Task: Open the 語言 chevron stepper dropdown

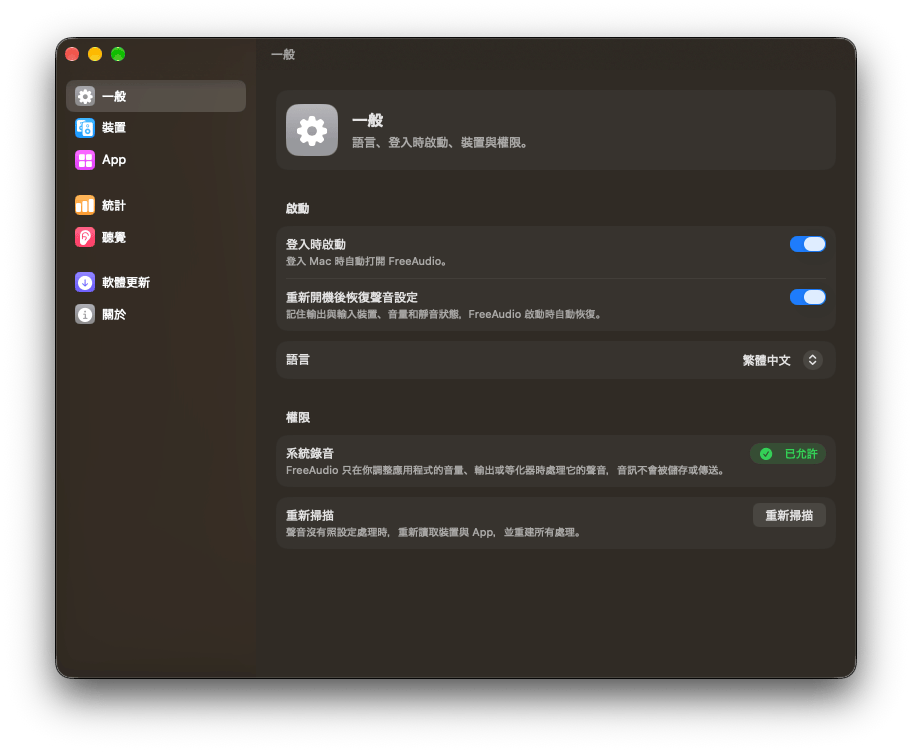Action: click(x=813, y=360)
